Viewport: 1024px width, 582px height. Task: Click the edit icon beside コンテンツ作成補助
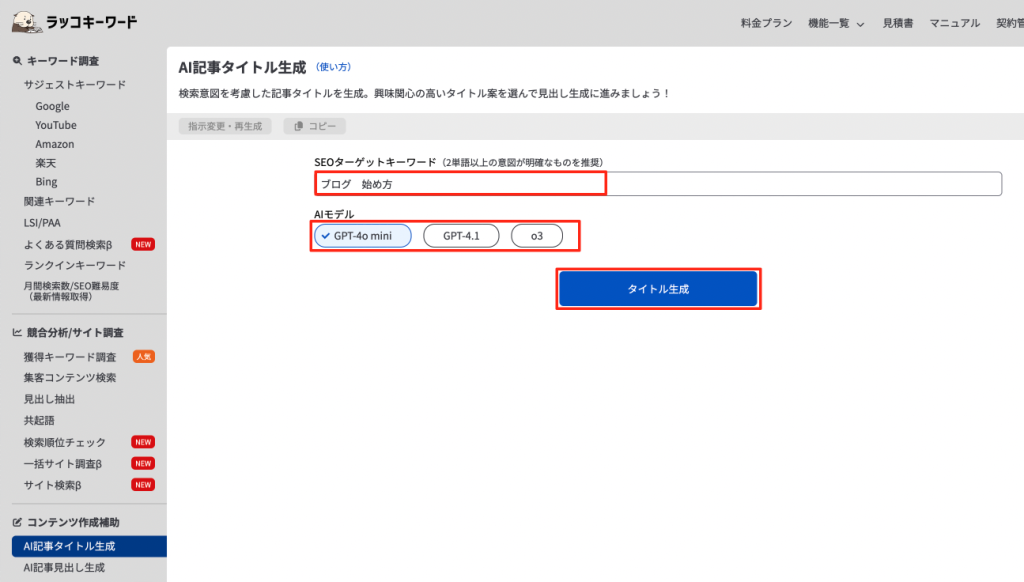pos(17,522)
